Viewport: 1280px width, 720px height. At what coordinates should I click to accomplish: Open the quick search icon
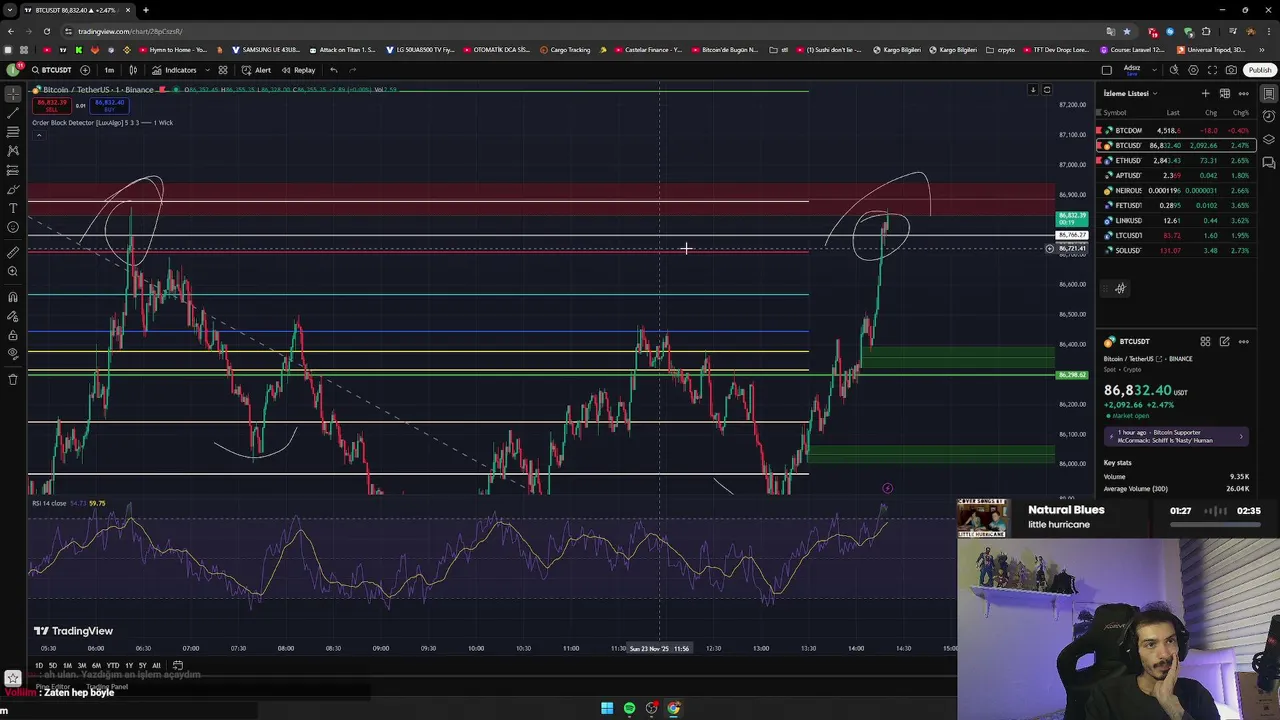coord(1174,70)
